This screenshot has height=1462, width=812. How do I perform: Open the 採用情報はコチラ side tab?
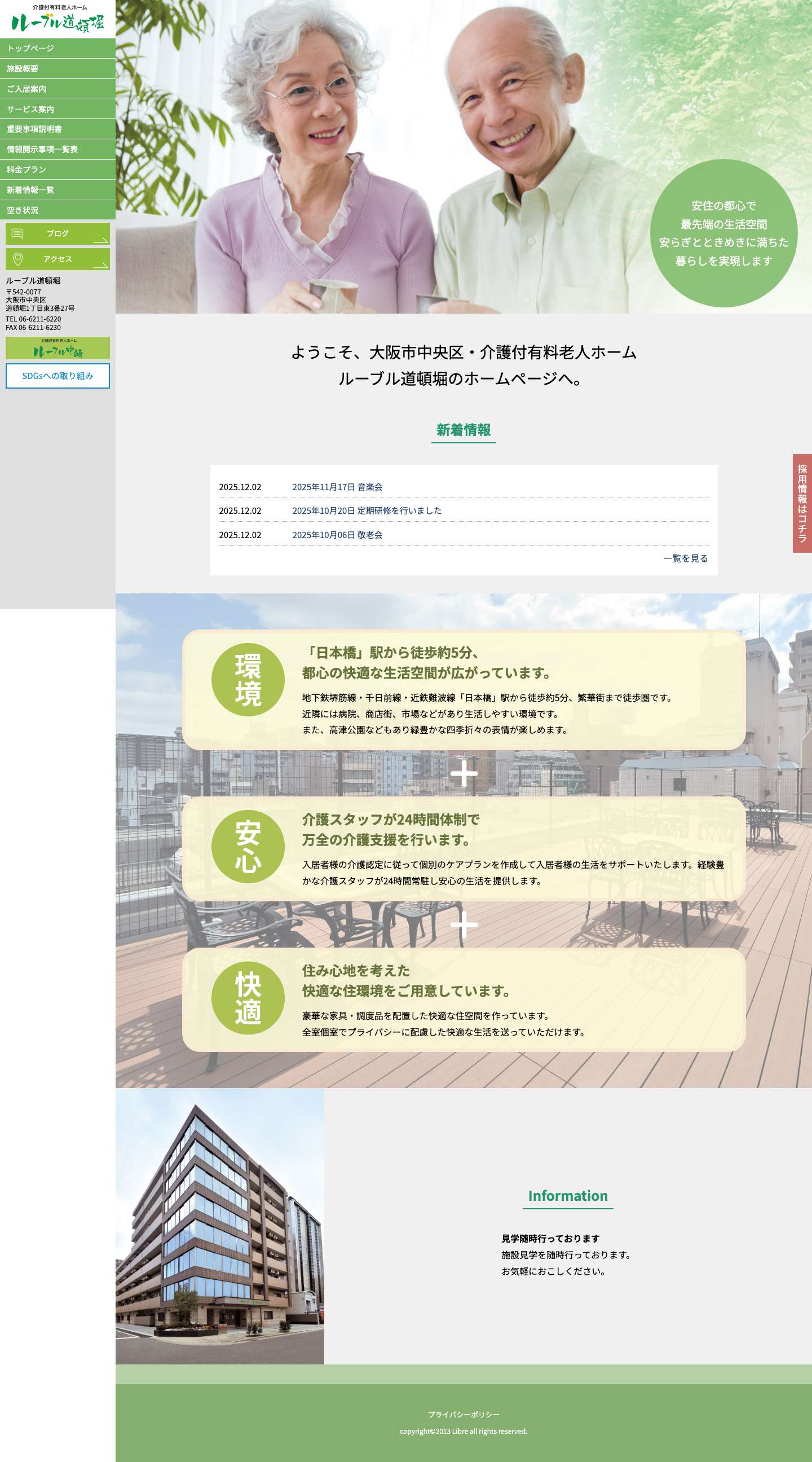802,504
